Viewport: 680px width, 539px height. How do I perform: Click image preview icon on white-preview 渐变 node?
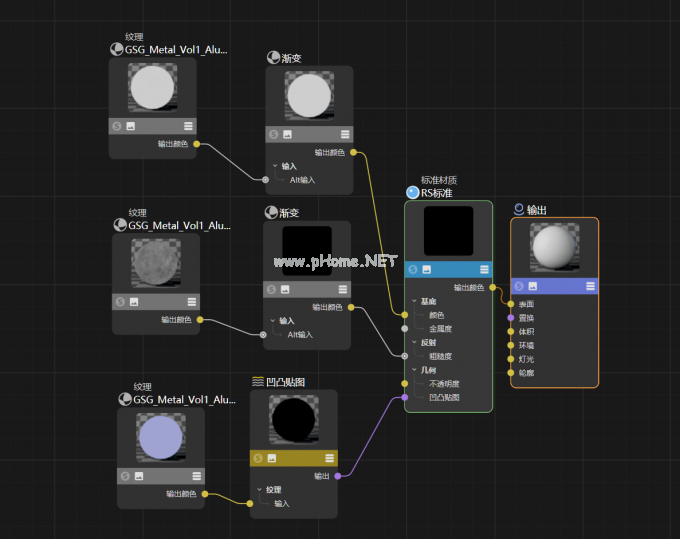[x=287, y=134]
